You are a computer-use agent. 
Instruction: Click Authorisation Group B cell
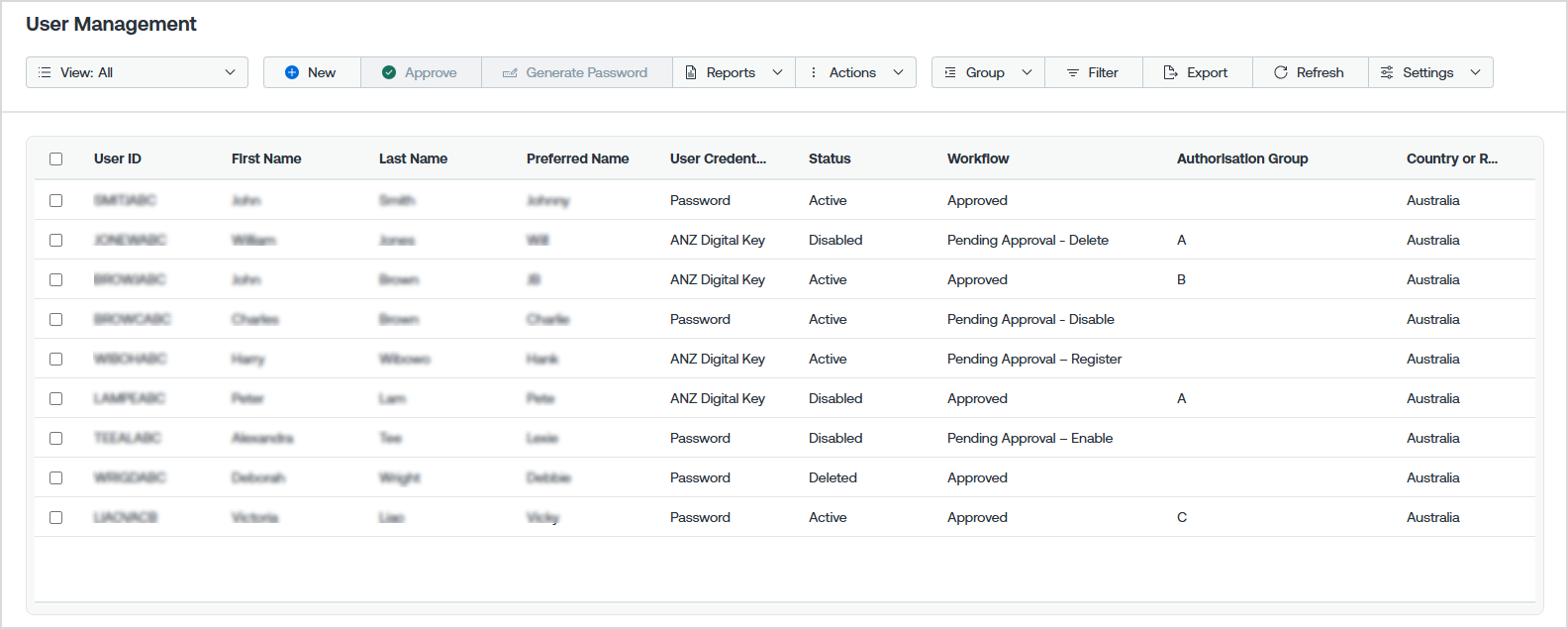click(1181, 279)
